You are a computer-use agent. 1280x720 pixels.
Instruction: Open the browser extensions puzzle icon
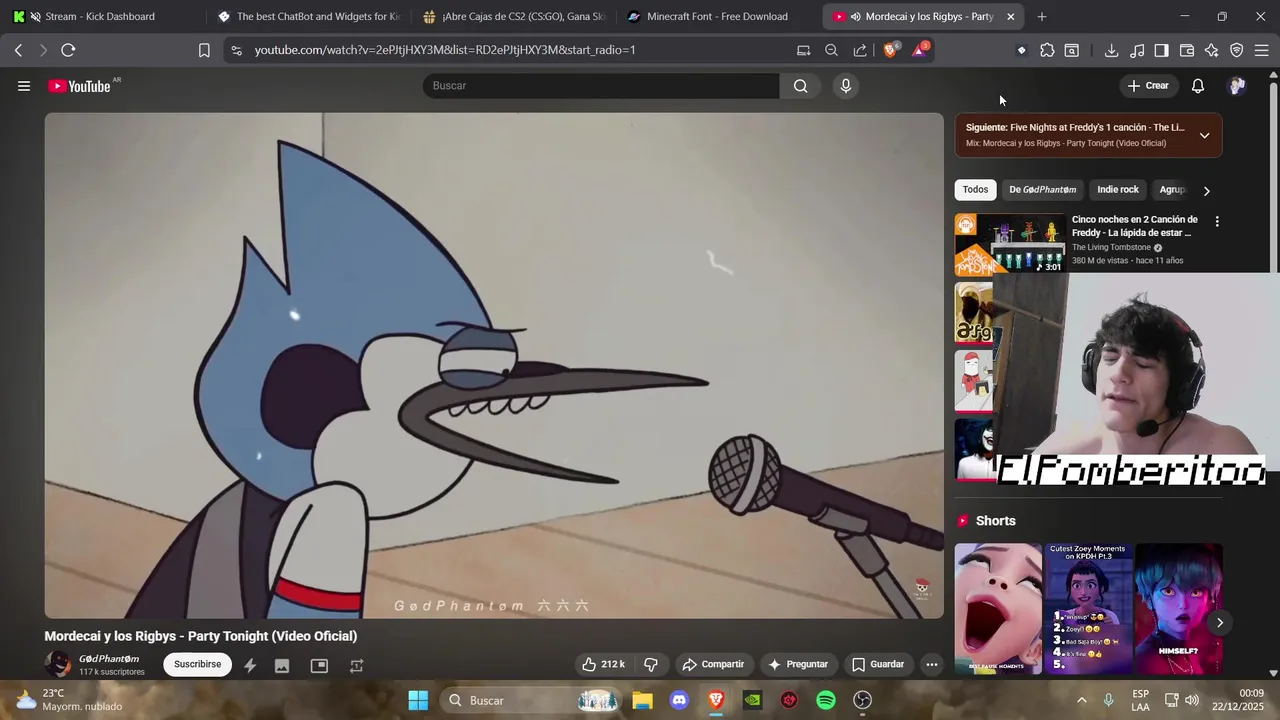(x=1047, y=50)
